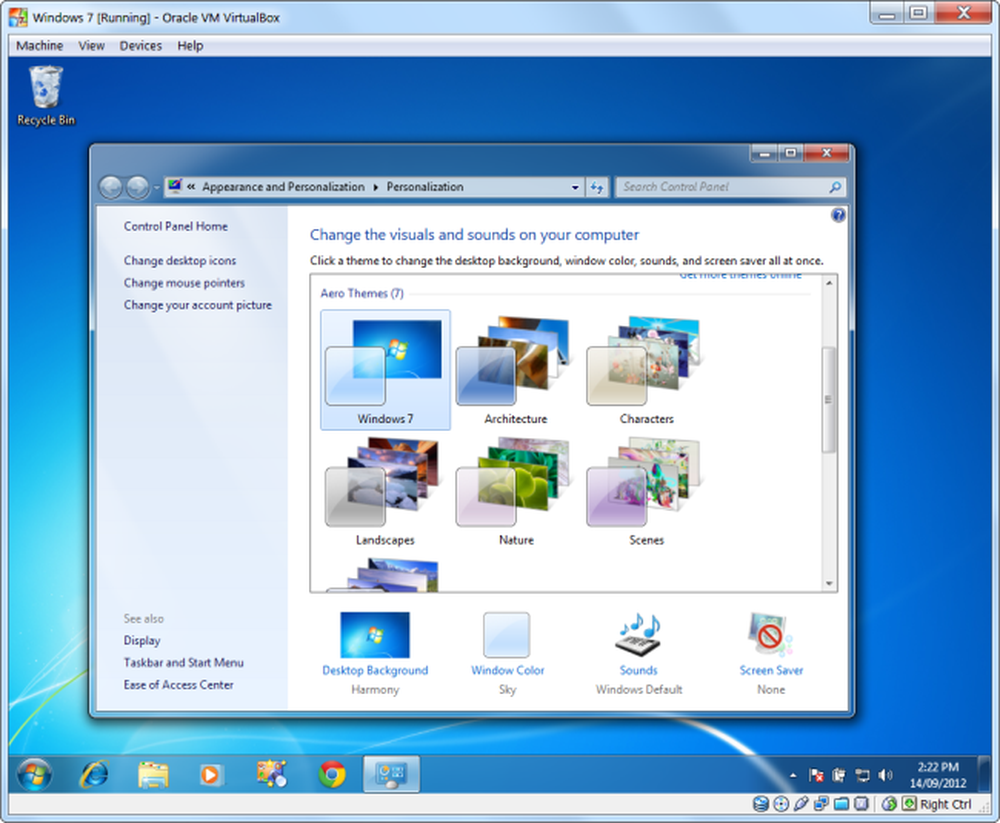Click the Action Center flag tray icon
This screenshot has width=1000, height=823.
[x=816, y=775]
